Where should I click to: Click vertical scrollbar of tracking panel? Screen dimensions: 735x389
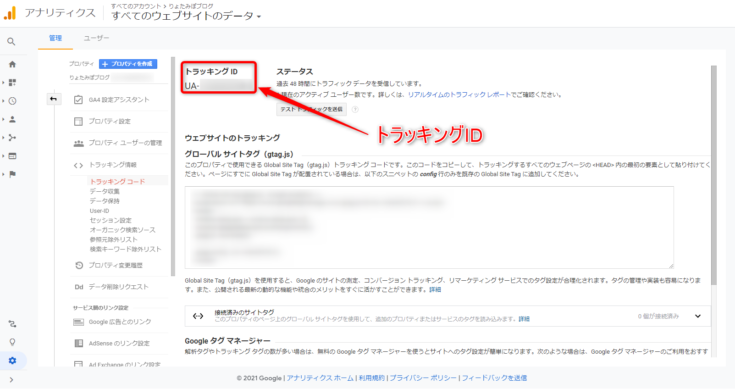coord(714,175)
